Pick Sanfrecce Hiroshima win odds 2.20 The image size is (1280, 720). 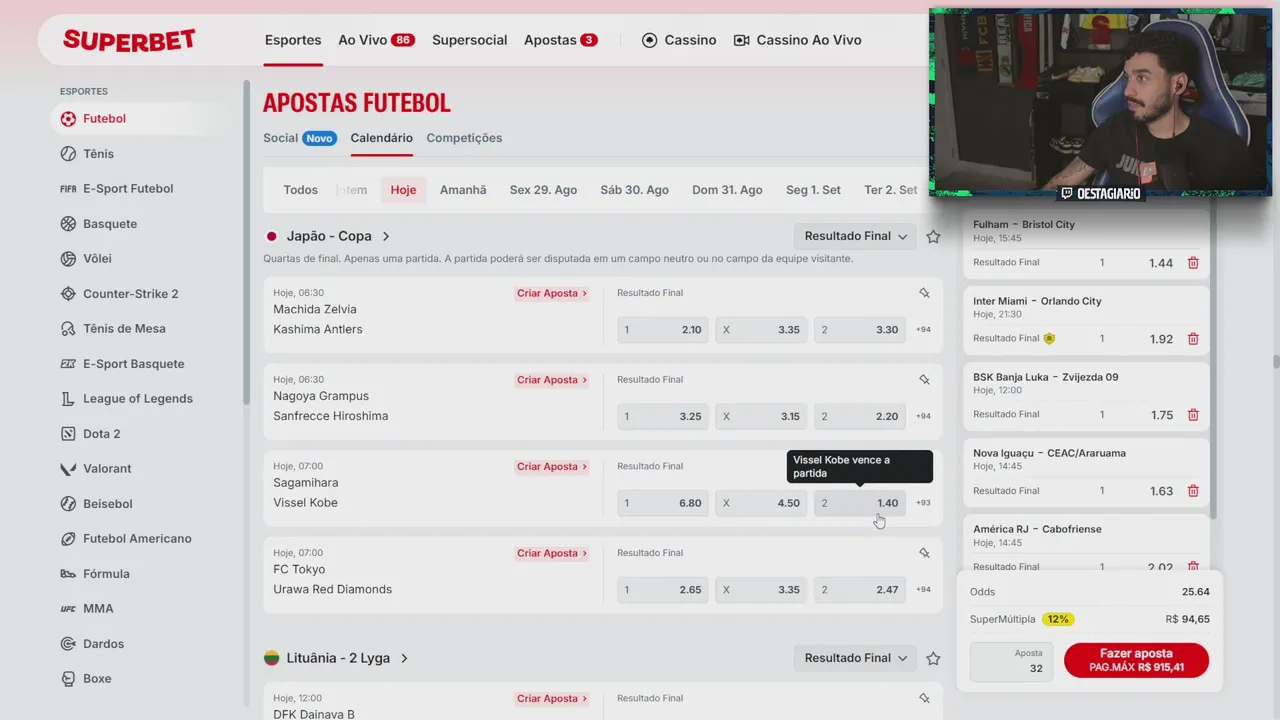(860, 417)
